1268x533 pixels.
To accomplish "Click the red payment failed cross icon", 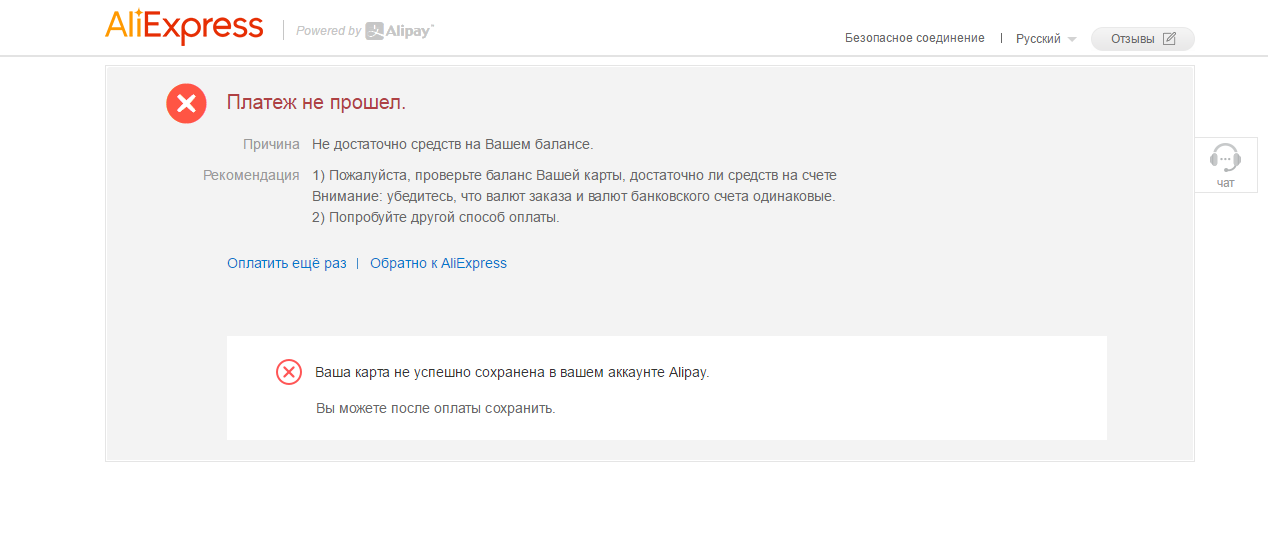I will click(186, 103).
